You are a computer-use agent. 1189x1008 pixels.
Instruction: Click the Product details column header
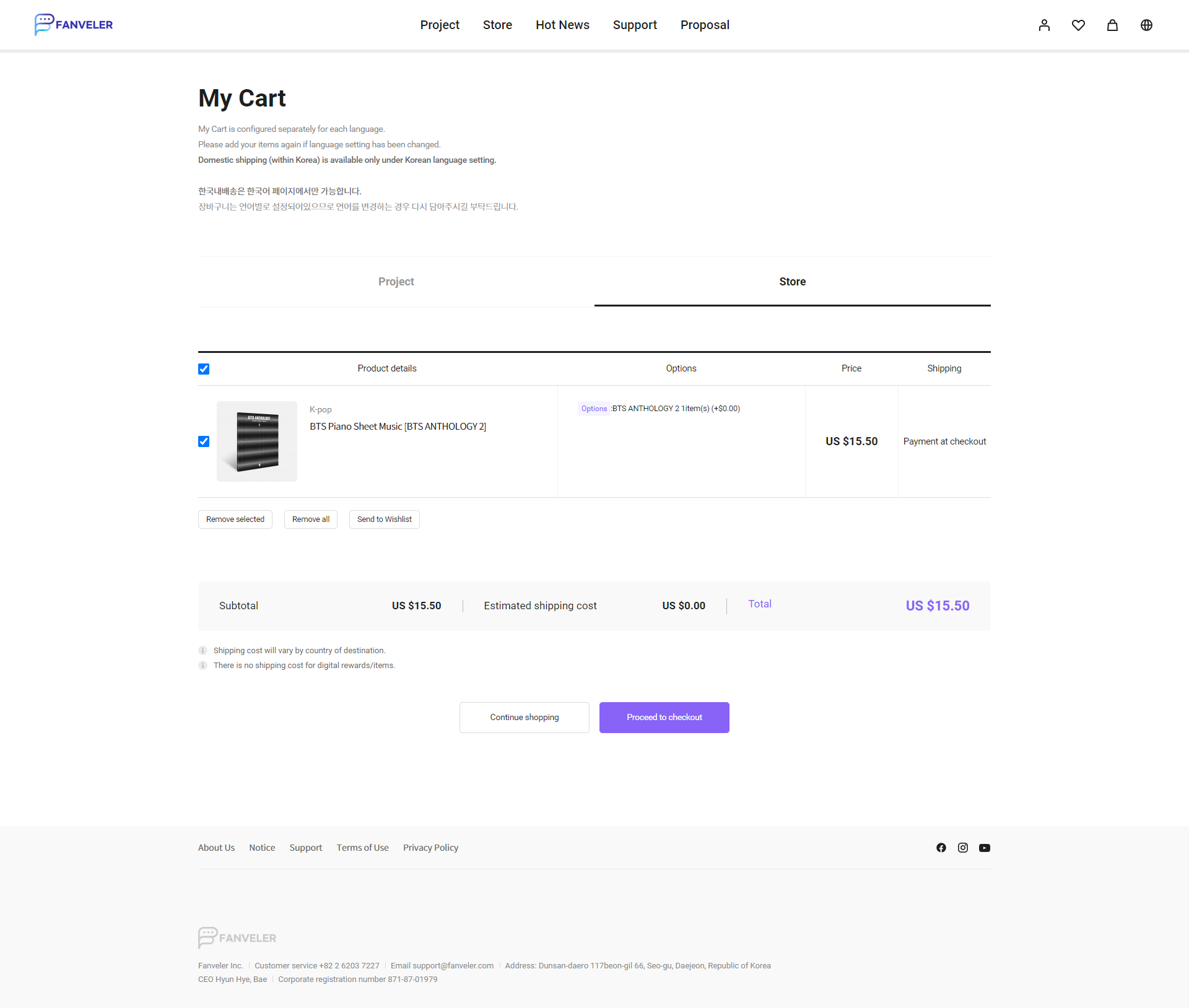coord(387,368)
